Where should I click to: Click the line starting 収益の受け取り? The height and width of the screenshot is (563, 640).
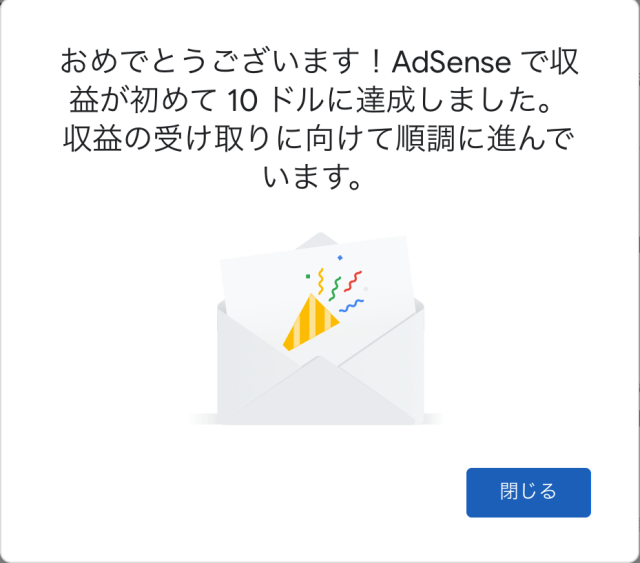(x=319, y=139)
